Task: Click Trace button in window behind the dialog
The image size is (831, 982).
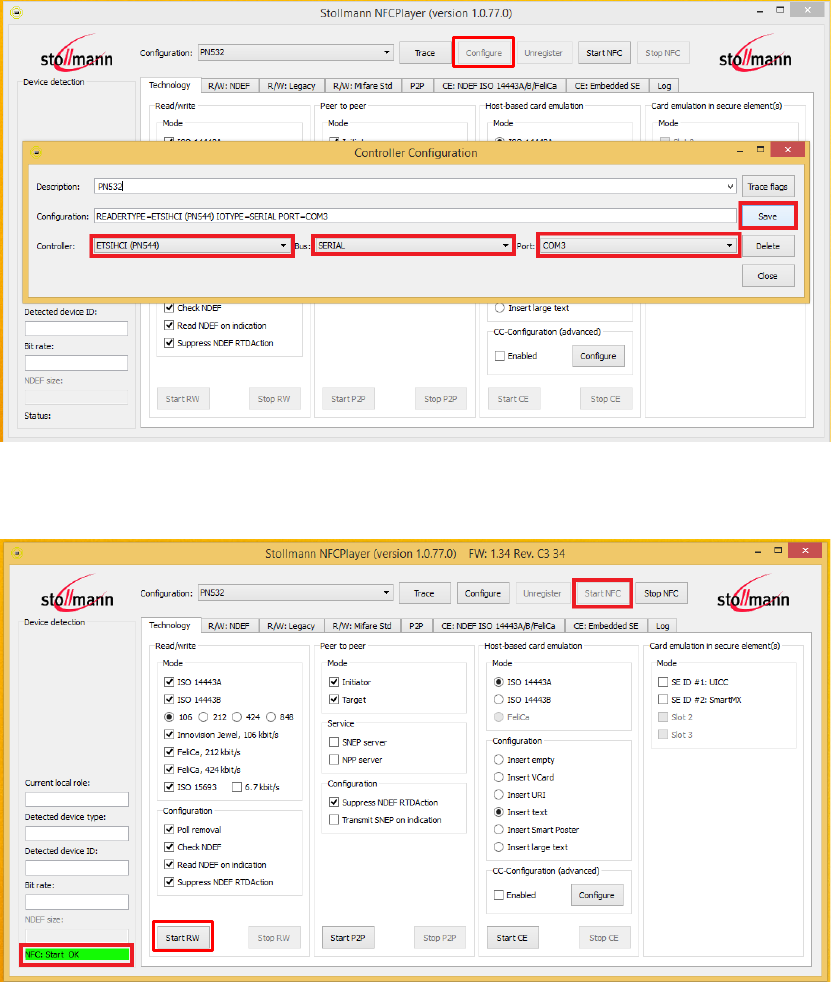Action: tap(425, 53)
